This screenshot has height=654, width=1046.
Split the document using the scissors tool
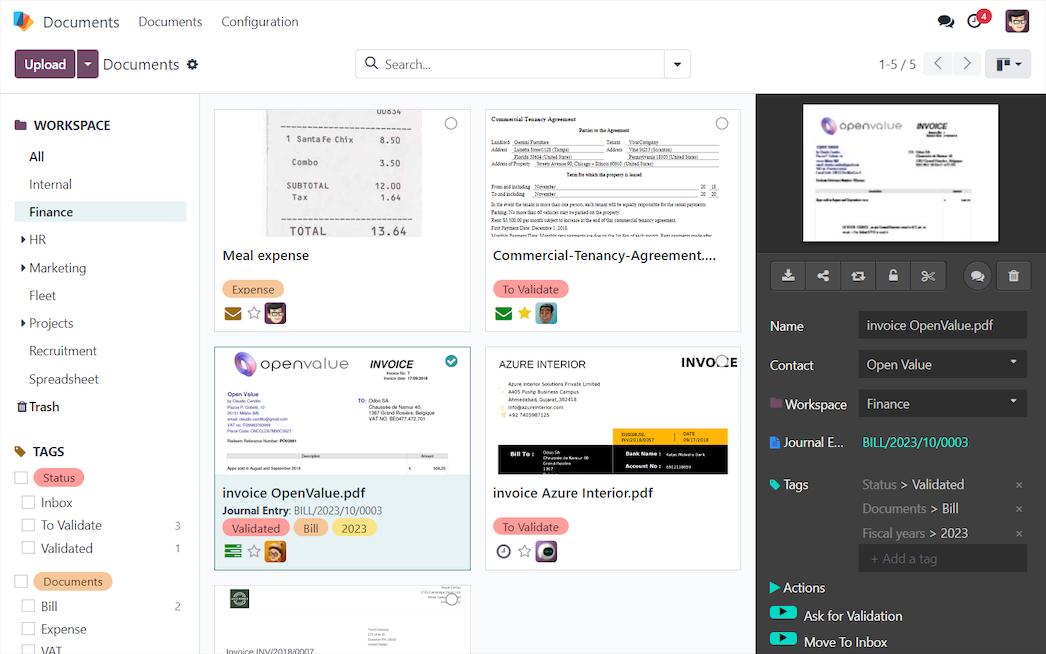click(929, 275)
